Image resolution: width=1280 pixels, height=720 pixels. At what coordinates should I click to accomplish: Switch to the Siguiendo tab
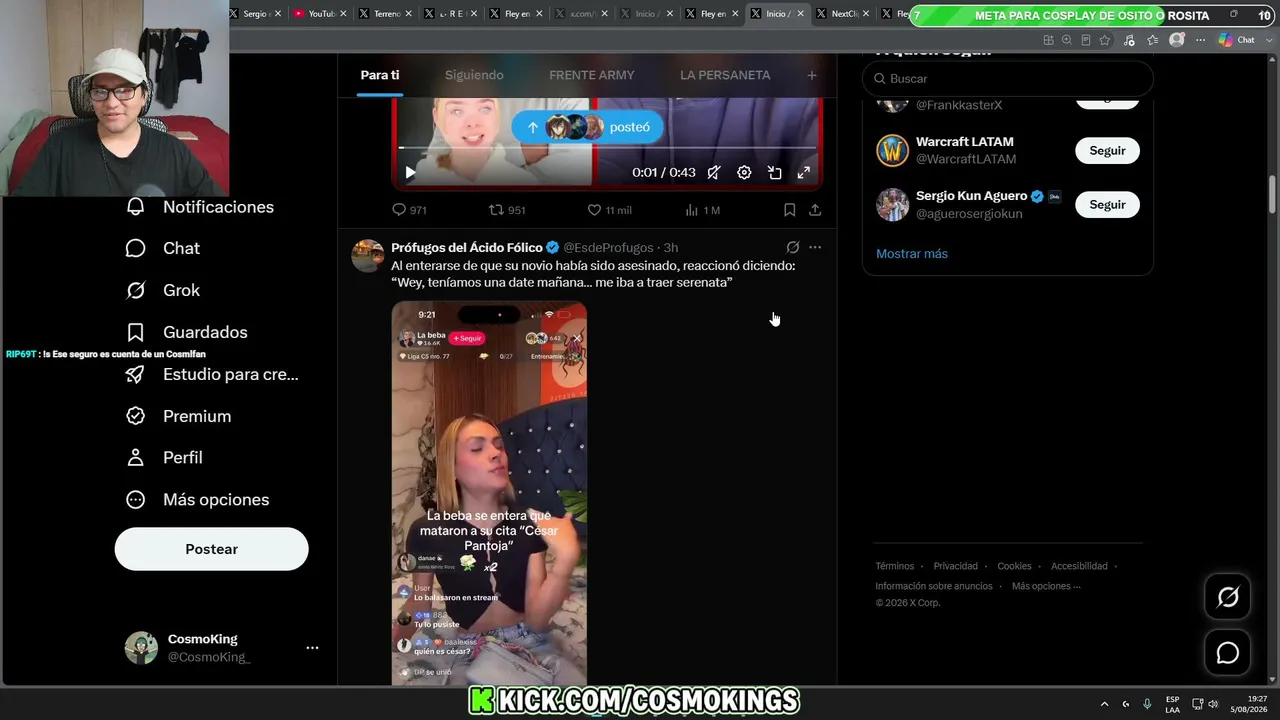click(x=474, y=75)
